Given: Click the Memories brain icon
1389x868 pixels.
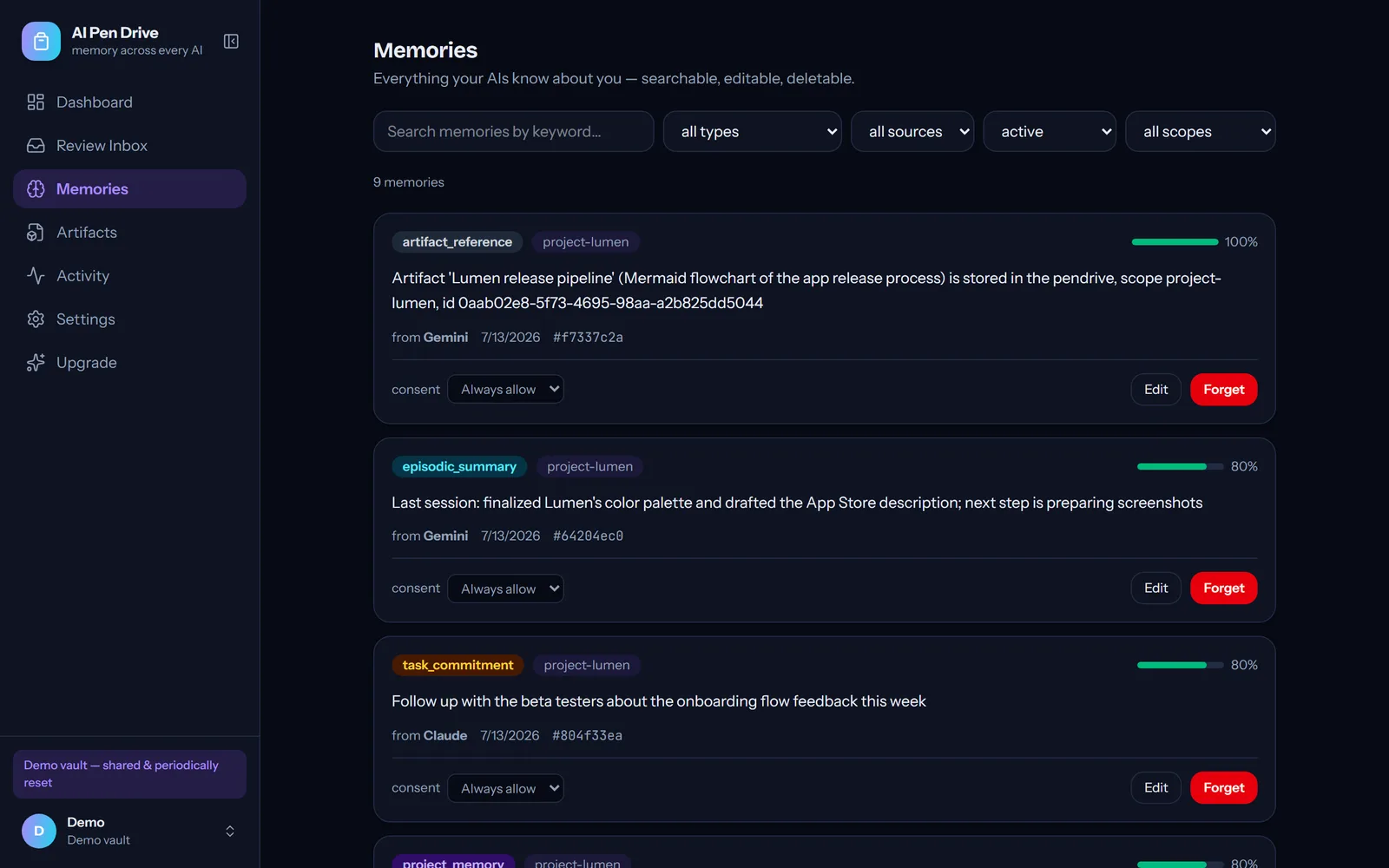Looking at the screenshot, I should pyautogui.click(x=36, y=189).
